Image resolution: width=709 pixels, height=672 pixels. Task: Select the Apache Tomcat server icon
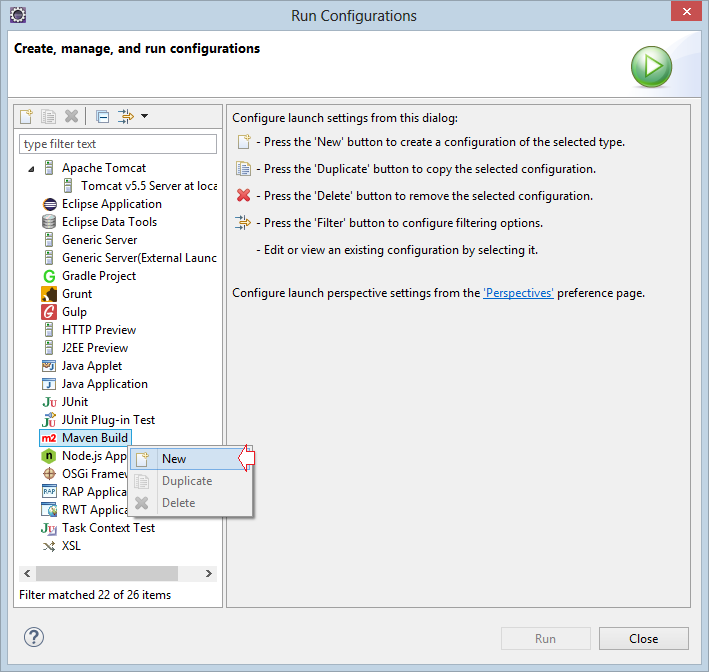click(49, 168)
